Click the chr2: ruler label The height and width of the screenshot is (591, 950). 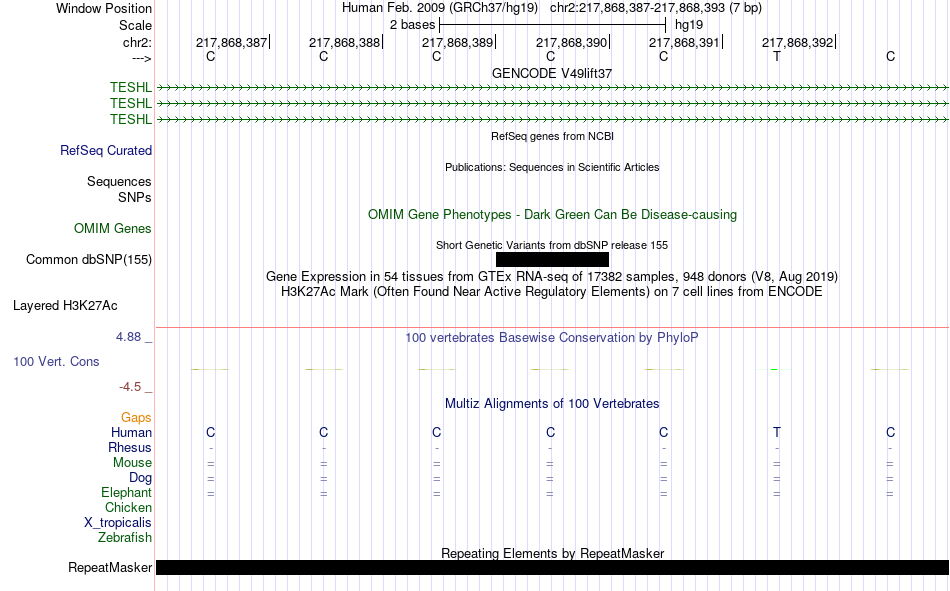[138, 42]
